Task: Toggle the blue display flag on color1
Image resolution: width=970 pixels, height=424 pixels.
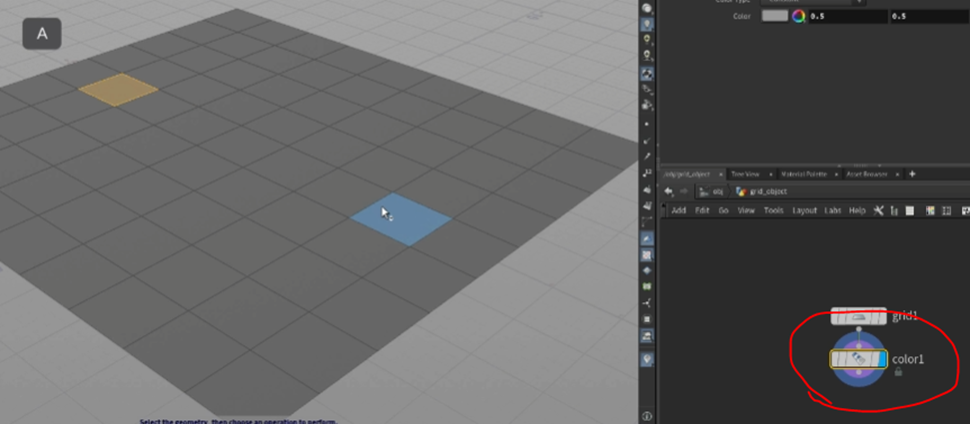Action: [883, 359]
